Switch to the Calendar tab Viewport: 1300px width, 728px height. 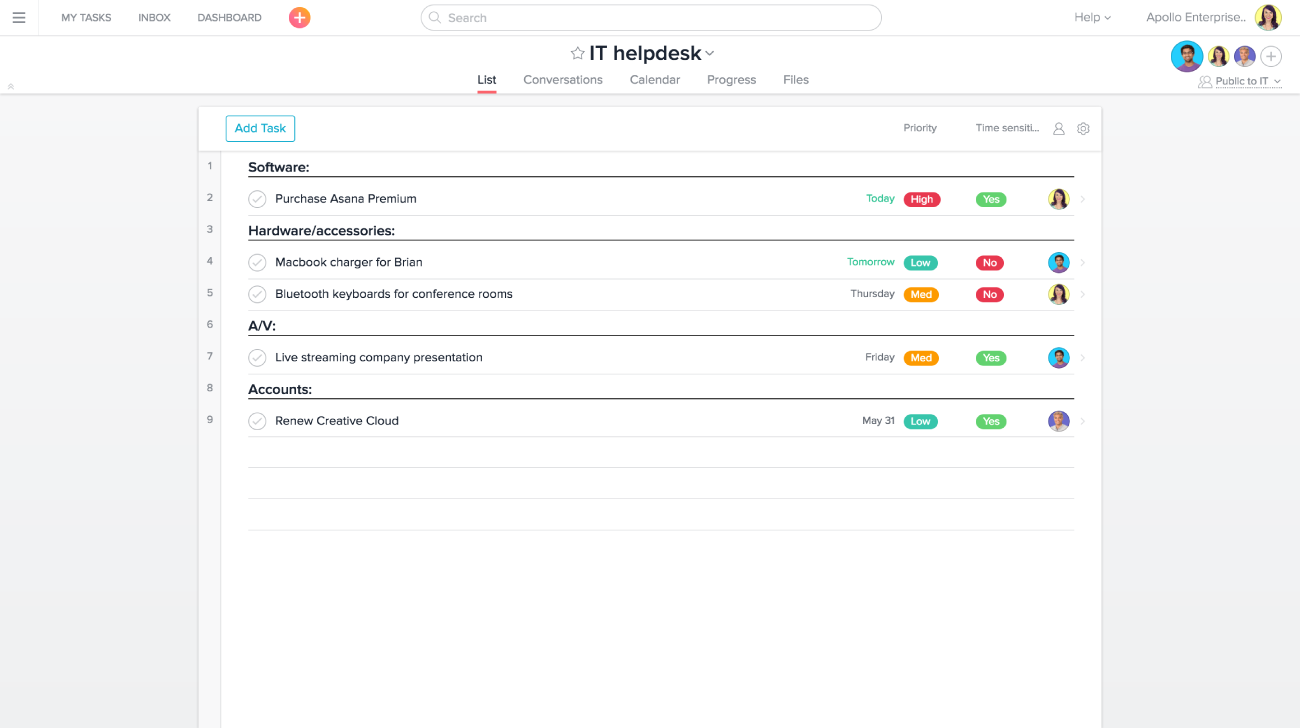654,80
